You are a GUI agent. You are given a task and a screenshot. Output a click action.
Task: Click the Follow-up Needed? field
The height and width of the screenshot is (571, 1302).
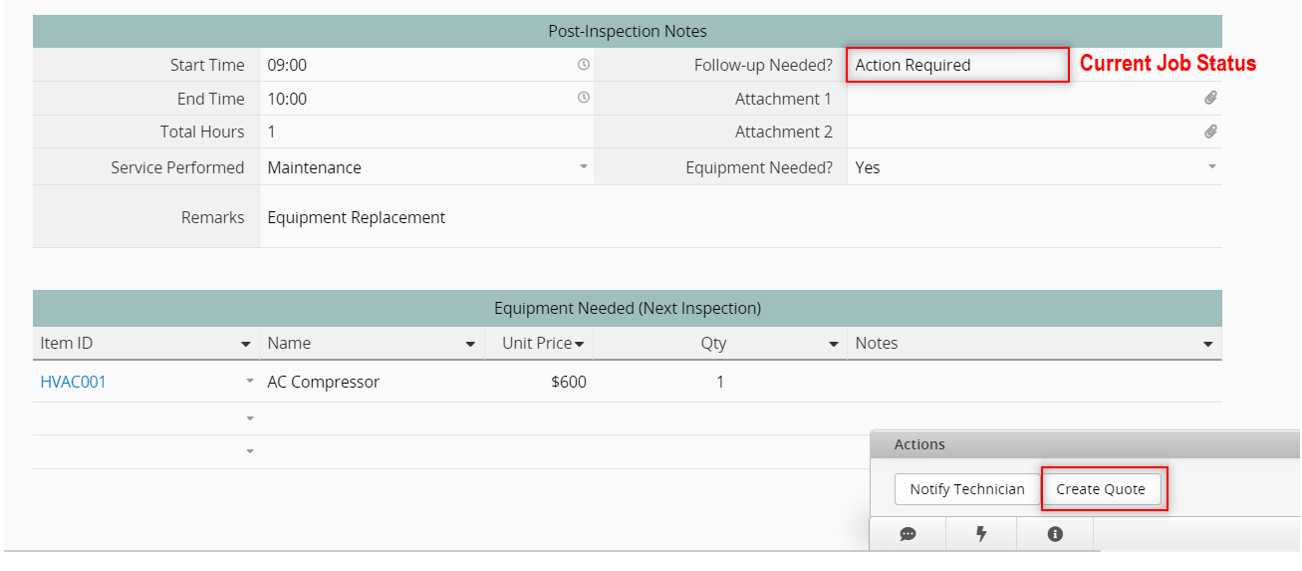[x=956, y=65]
